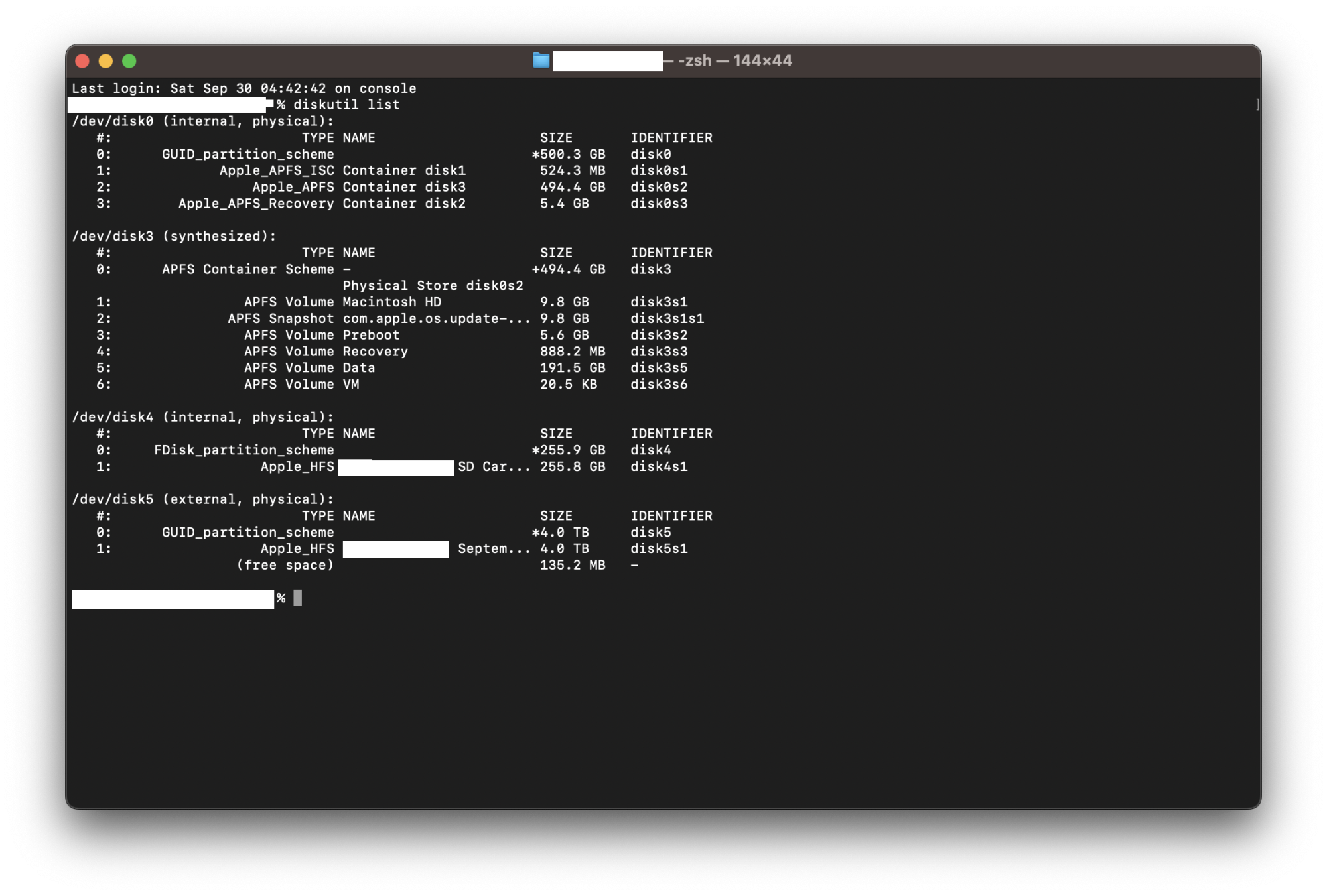Click the '*4.0 TB' size value

pyautogui.click(x=561, y=533)
